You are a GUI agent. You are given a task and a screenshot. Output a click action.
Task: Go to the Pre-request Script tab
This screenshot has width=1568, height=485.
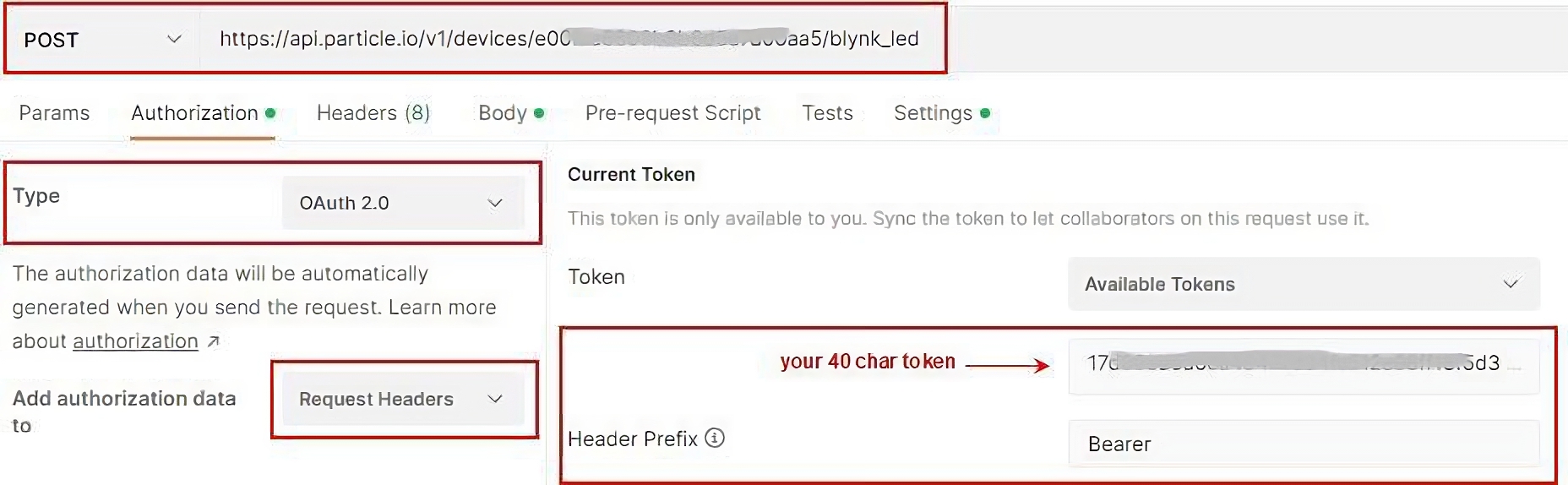[x=672, y=113]
